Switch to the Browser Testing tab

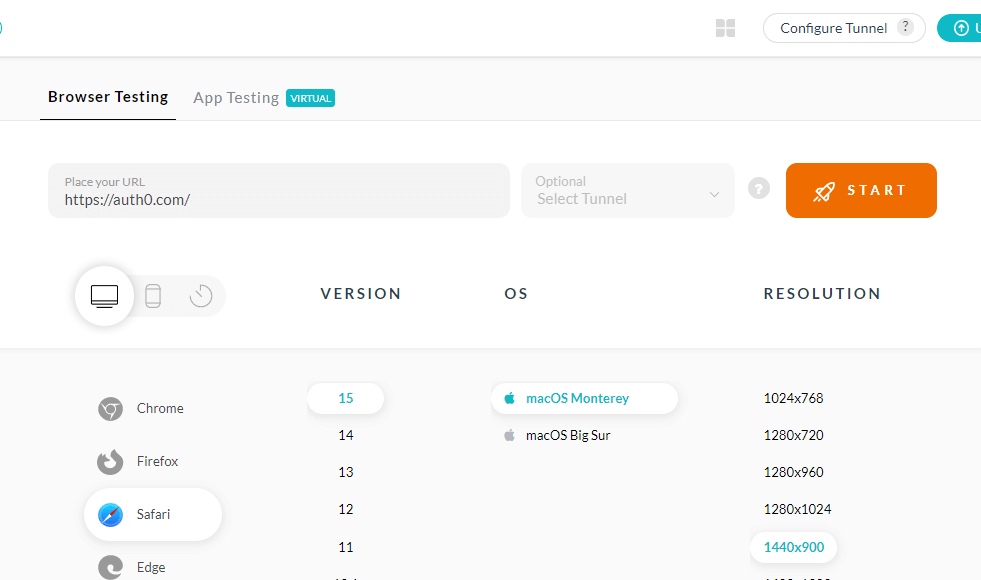point(108,97)
